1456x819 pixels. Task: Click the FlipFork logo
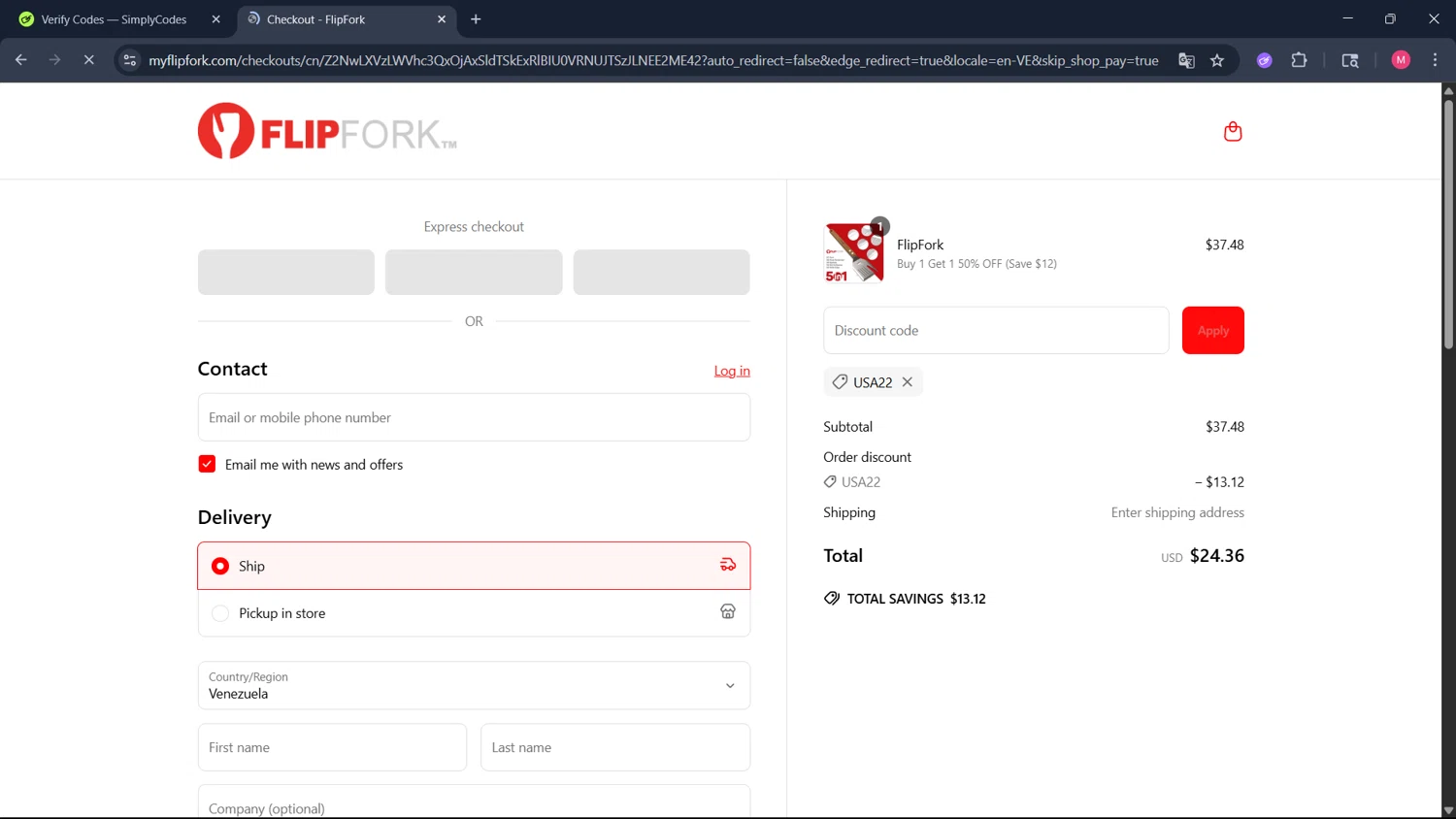pos(327,131)
